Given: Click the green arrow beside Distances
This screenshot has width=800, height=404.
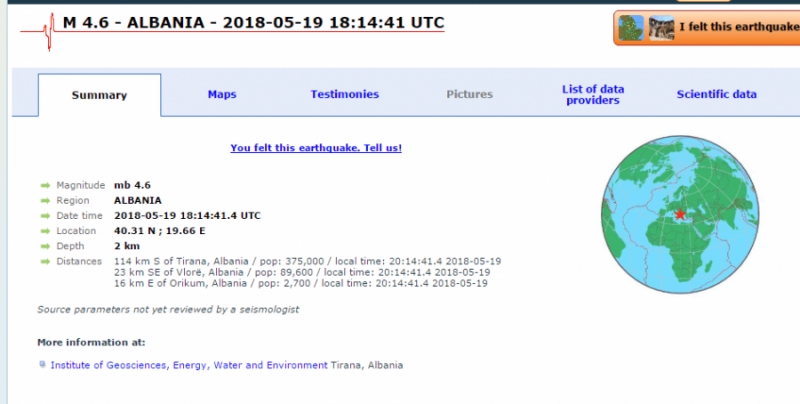Looking at the screenshot, I should pyautogui.click(x=45, y=262).
